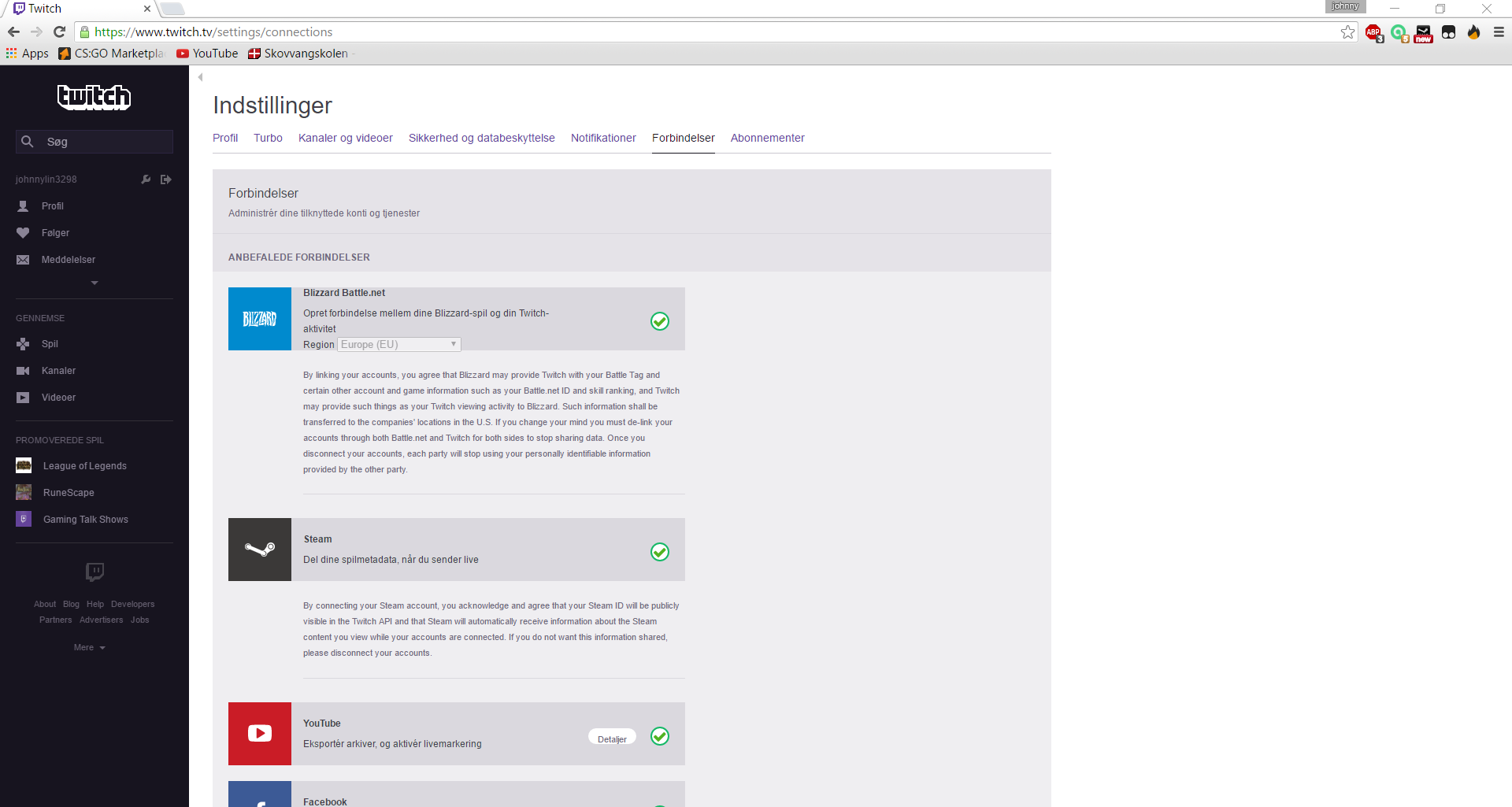1512x807 pixels.
Task: Open the Kanaler og videoer tab
Action: coord(346,138)
